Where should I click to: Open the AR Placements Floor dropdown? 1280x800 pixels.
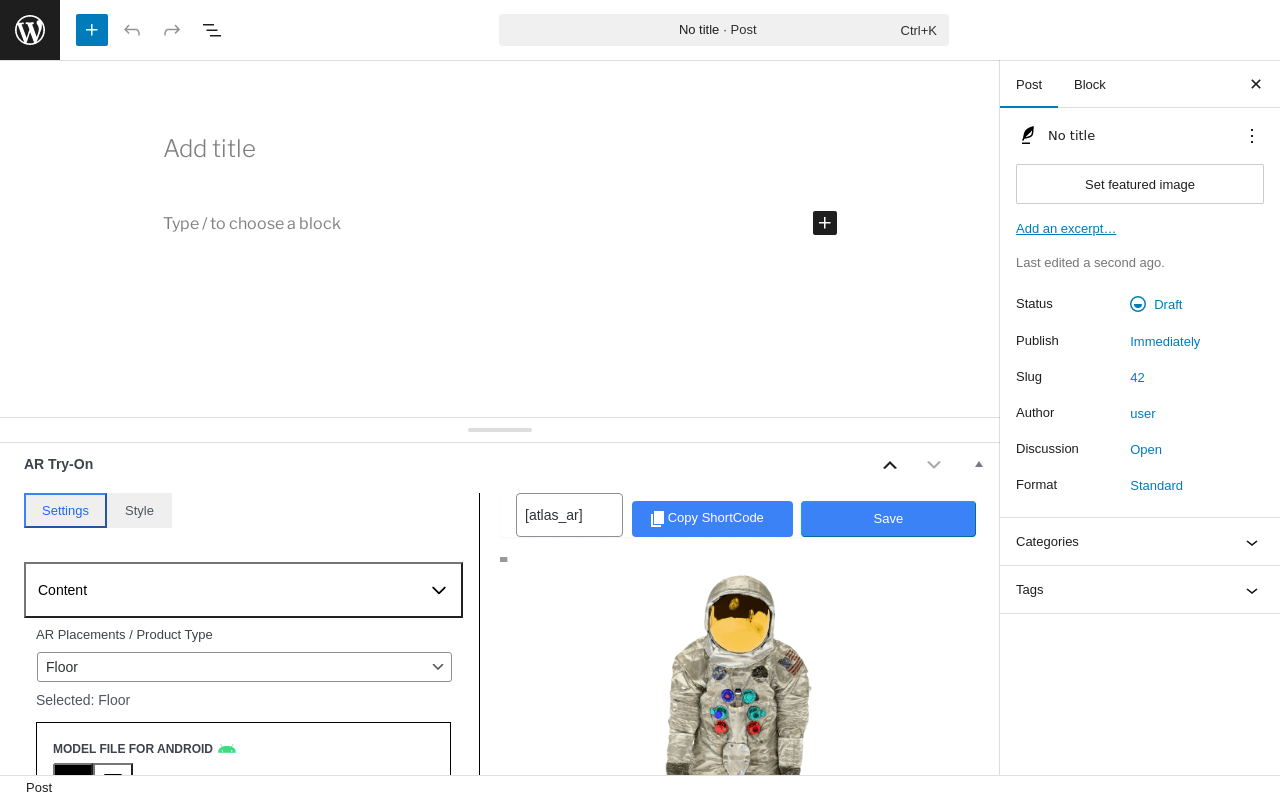(x=244, y=667)
